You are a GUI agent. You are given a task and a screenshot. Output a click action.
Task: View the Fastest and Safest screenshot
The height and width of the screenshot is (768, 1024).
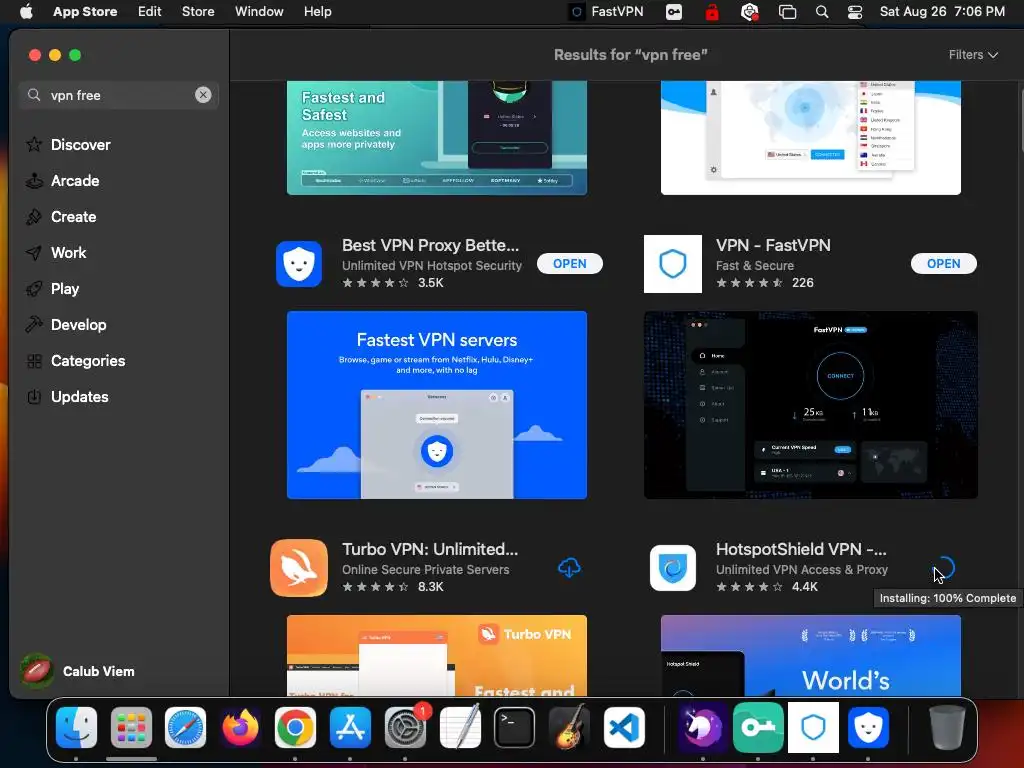pyautogui.click(x=436, y=138)
